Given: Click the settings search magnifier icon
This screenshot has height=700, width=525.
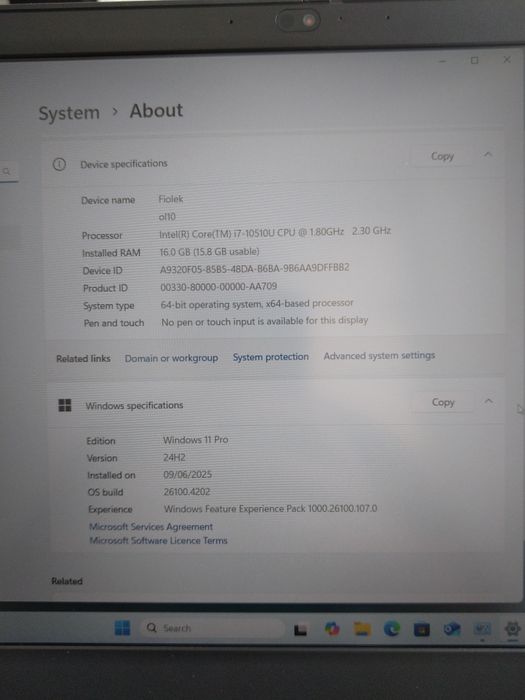Looking at the screenshot, I should (x=7, y=171).
